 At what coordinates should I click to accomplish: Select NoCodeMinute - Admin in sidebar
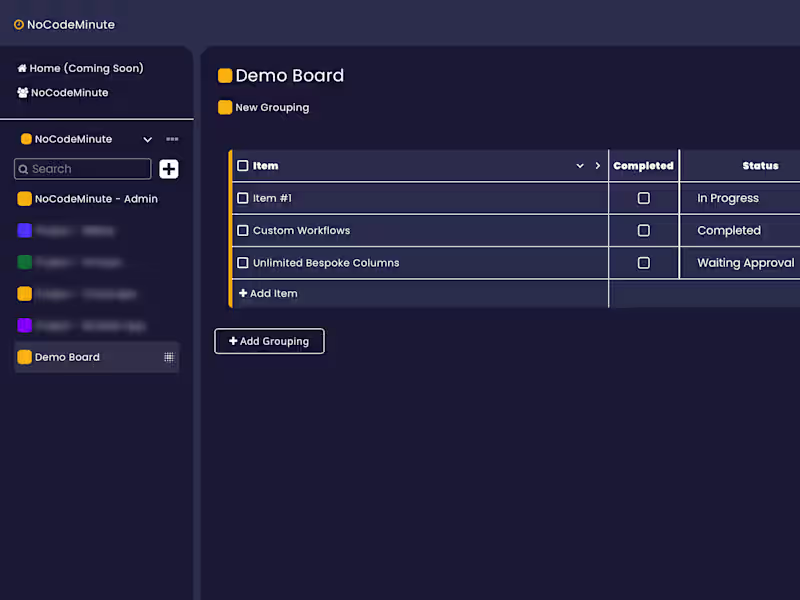[x=96, y=199]
